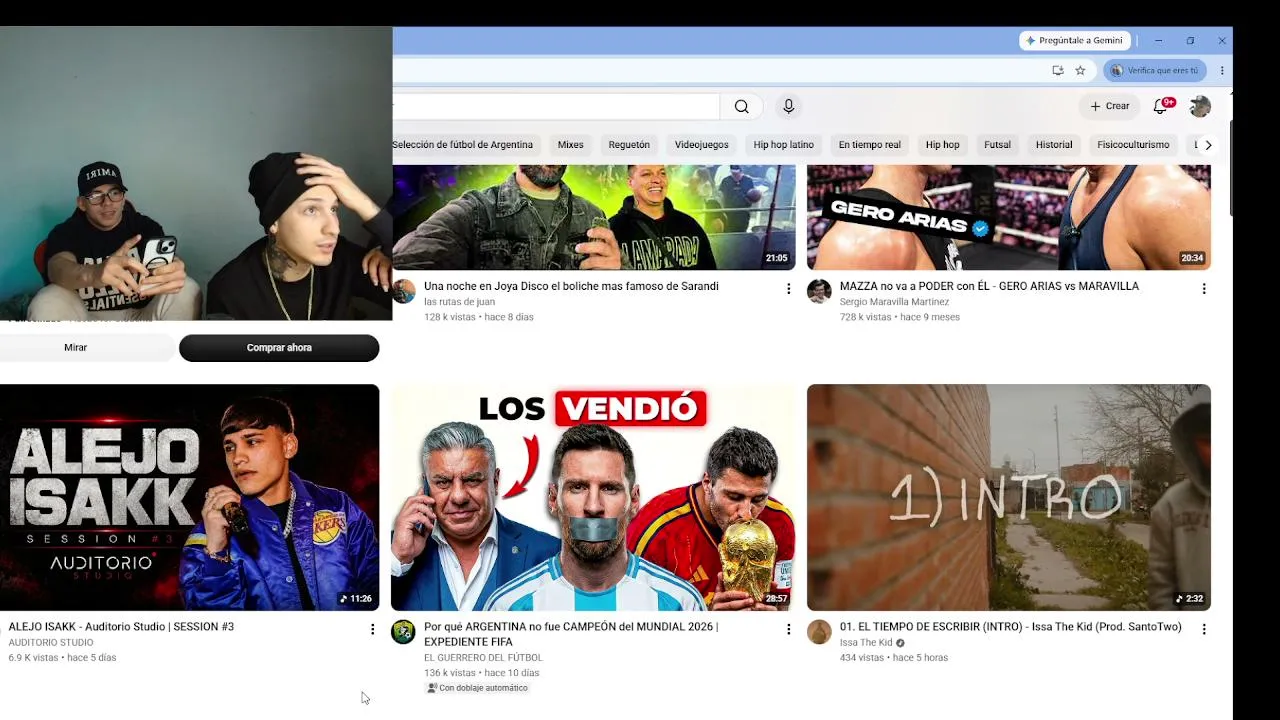Restore down the Chrome window

(x=1190, y=41)
